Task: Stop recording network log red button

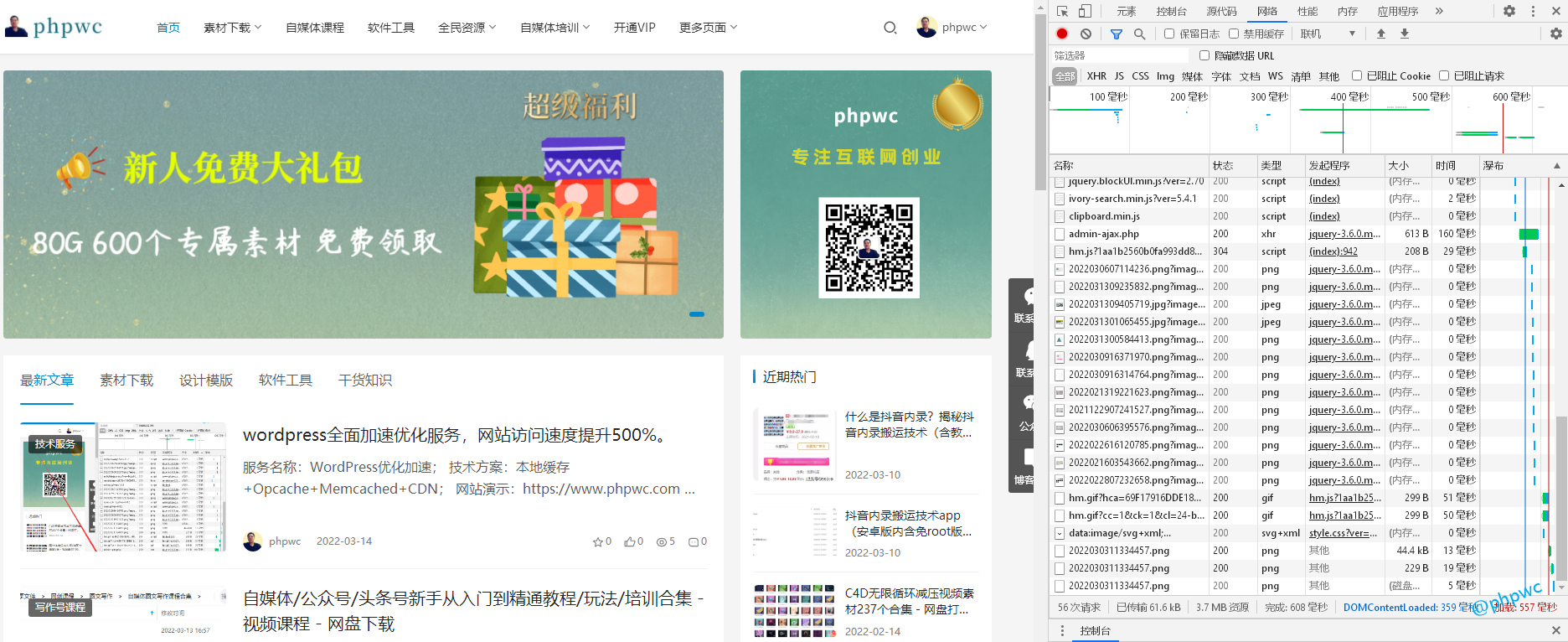Action: point(1062,34)
